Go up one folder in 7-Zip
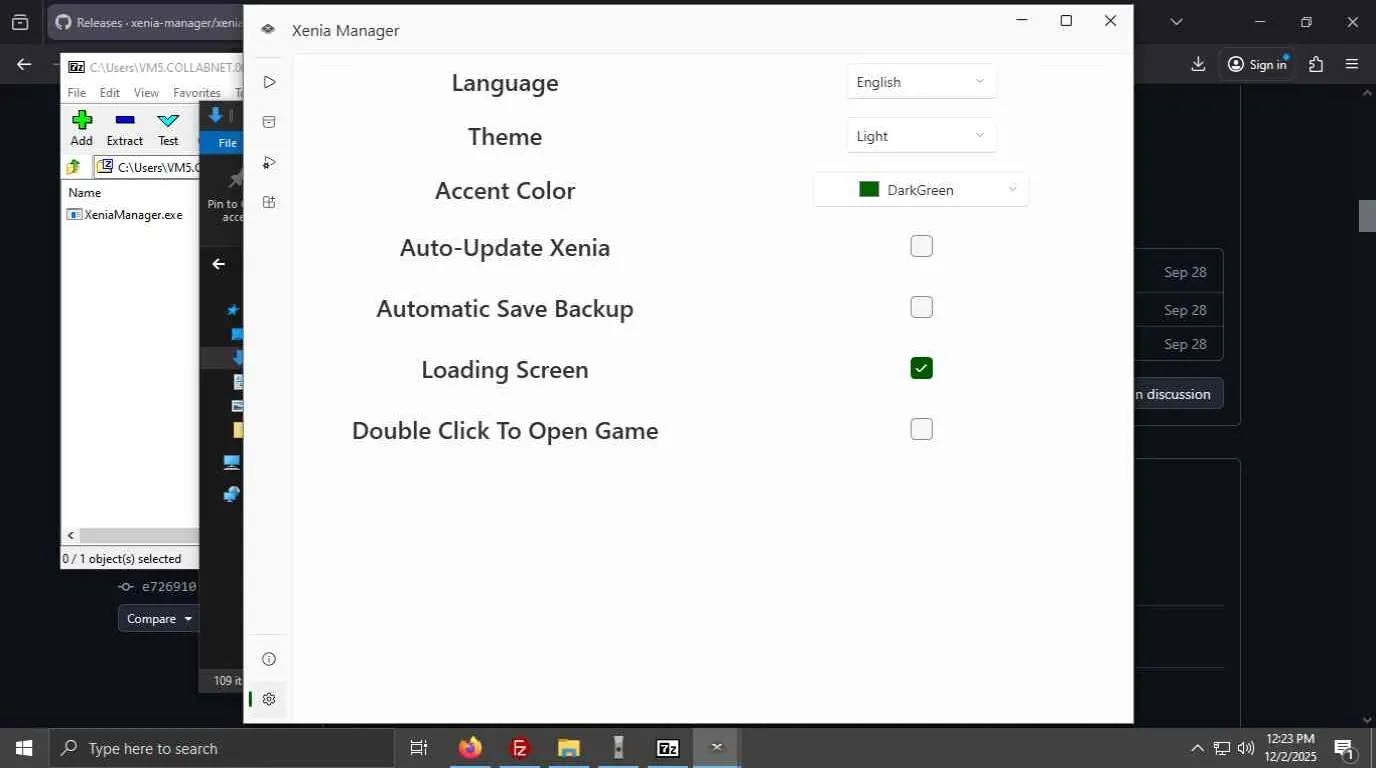The height and width of the screenshot is (768, 1376). pos(74,167)
